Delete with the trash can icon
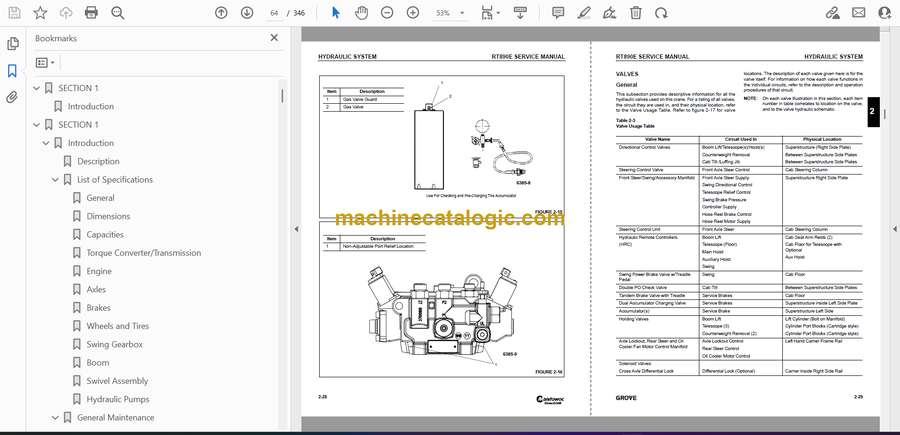 point(633,13)
